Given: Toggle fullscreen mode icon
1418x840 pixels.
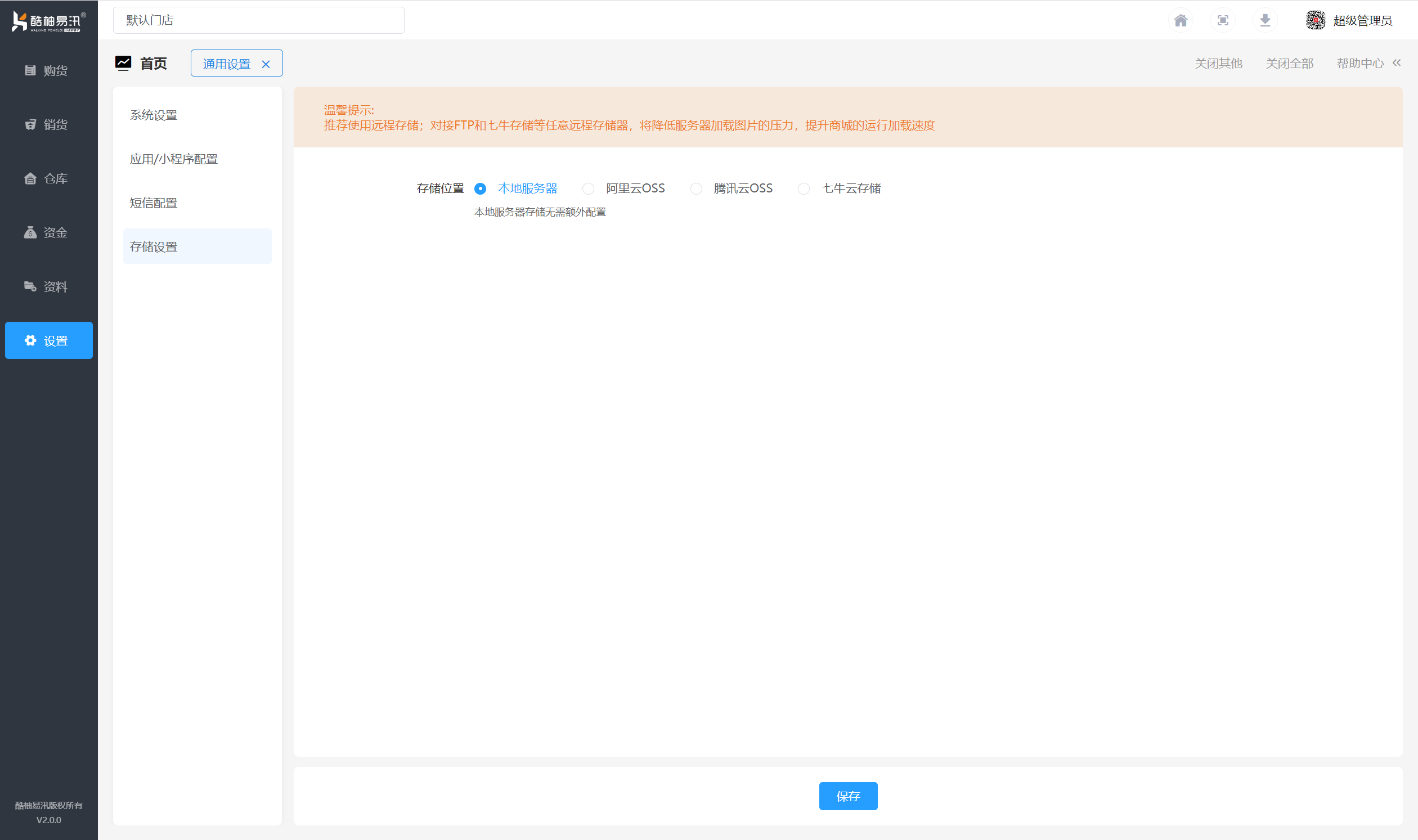Looking at the screenshot, I should pos(1223,20).
